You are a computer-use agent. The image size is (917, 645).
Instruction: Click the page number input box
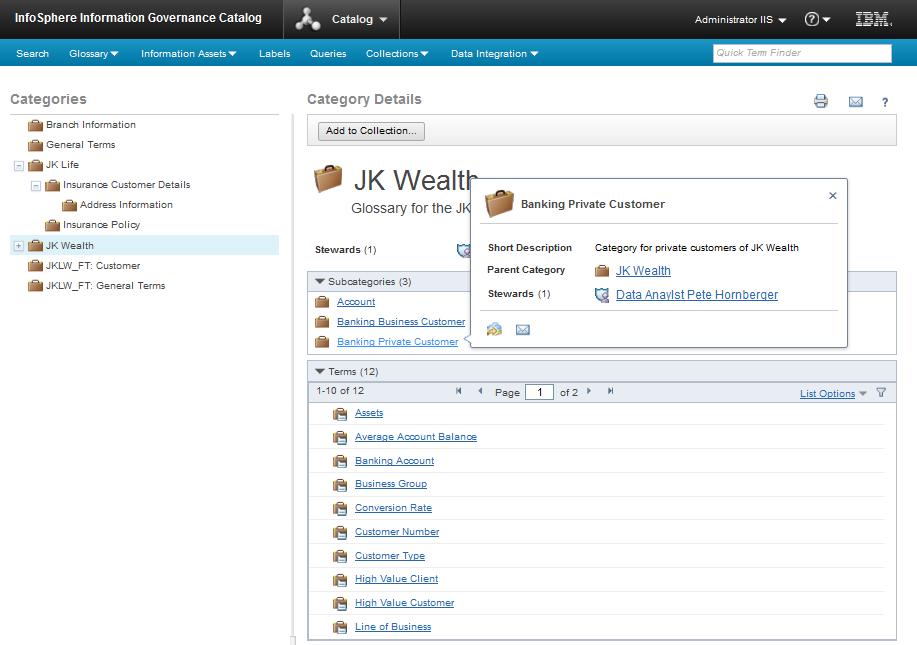539,392
